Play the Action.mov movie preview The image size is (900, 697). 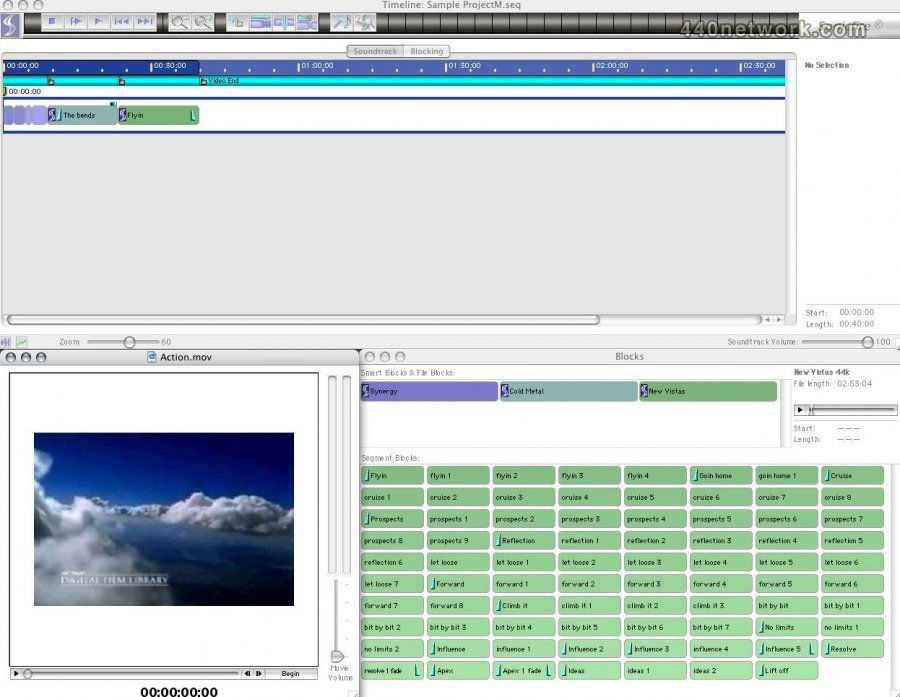[x=16, y=673]
